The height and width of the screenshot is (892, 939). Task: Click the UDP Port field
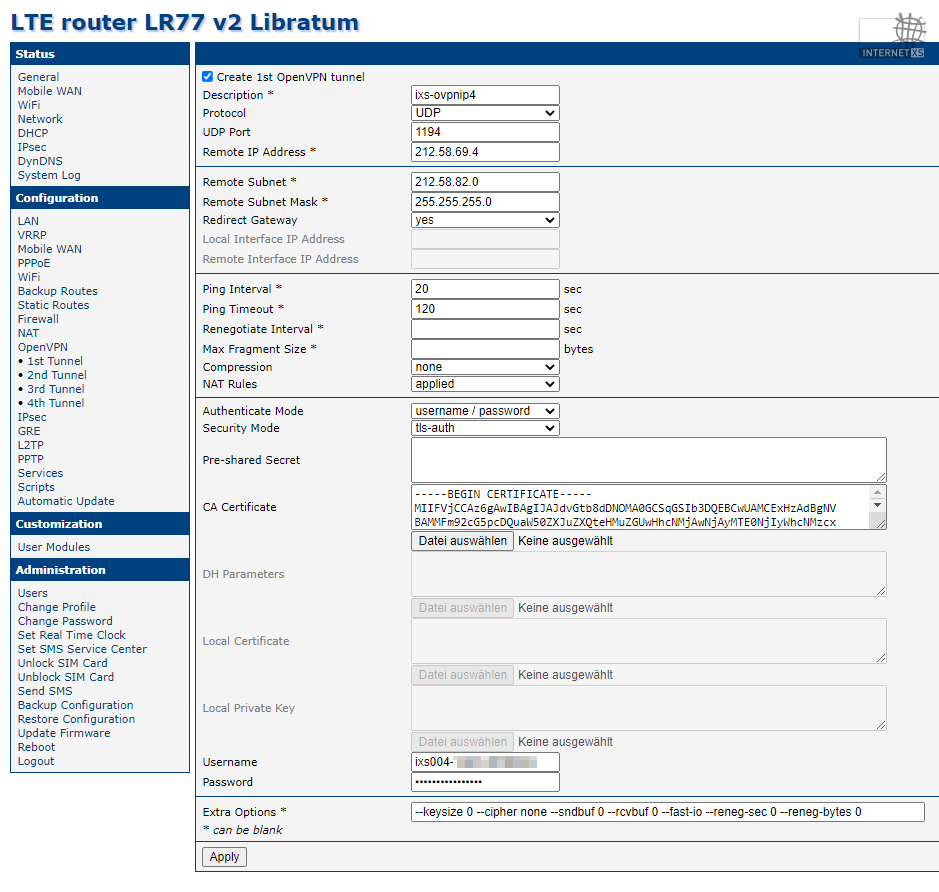(485, 132)
